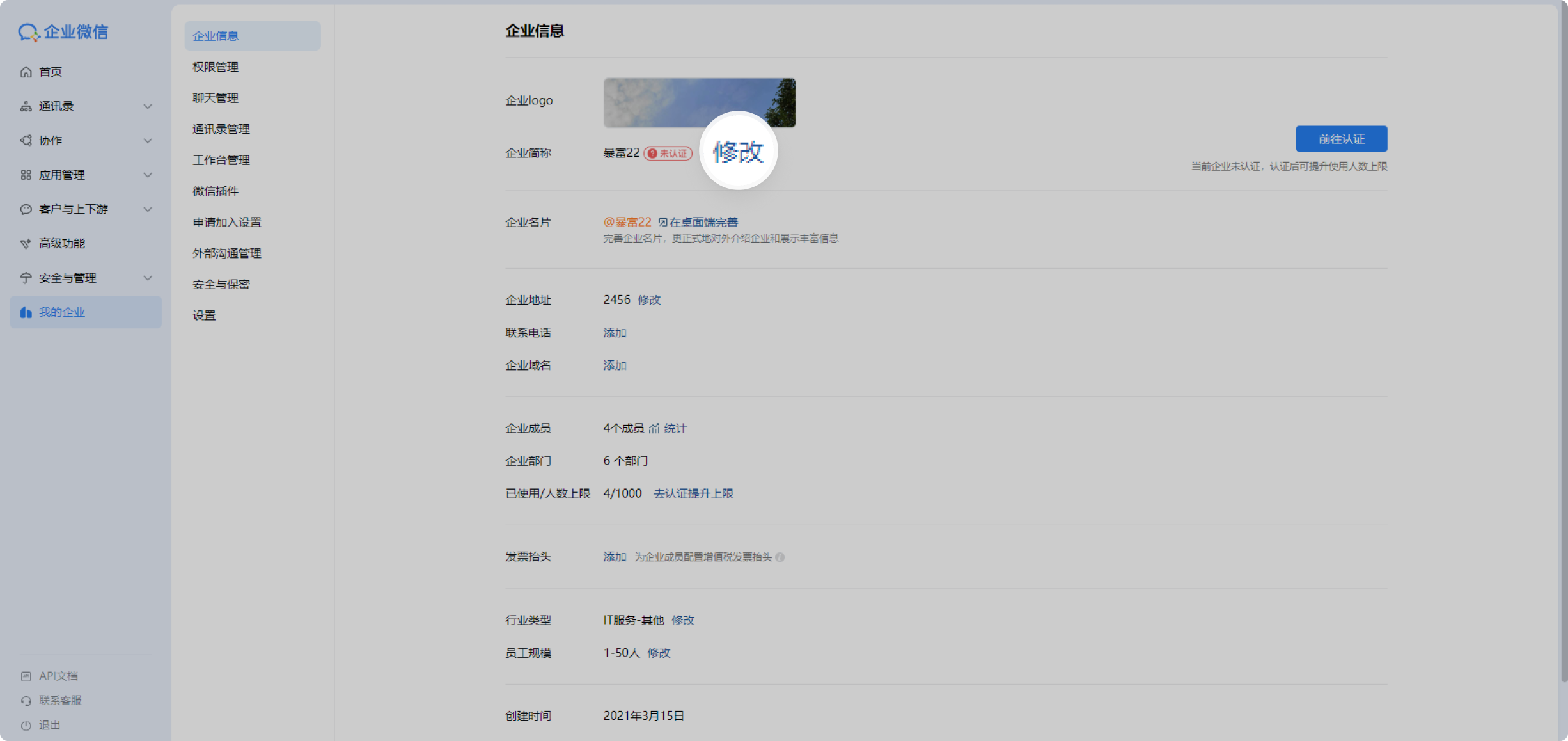This screenshot has width=1568, height=741.
Task: Click the 联系客服 headset icon
Action: pos(26,700)
